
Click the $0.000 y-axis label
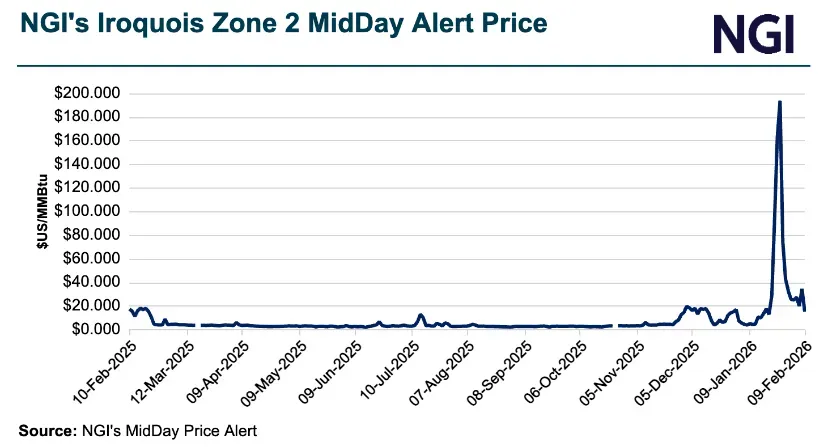coord(93,329)
